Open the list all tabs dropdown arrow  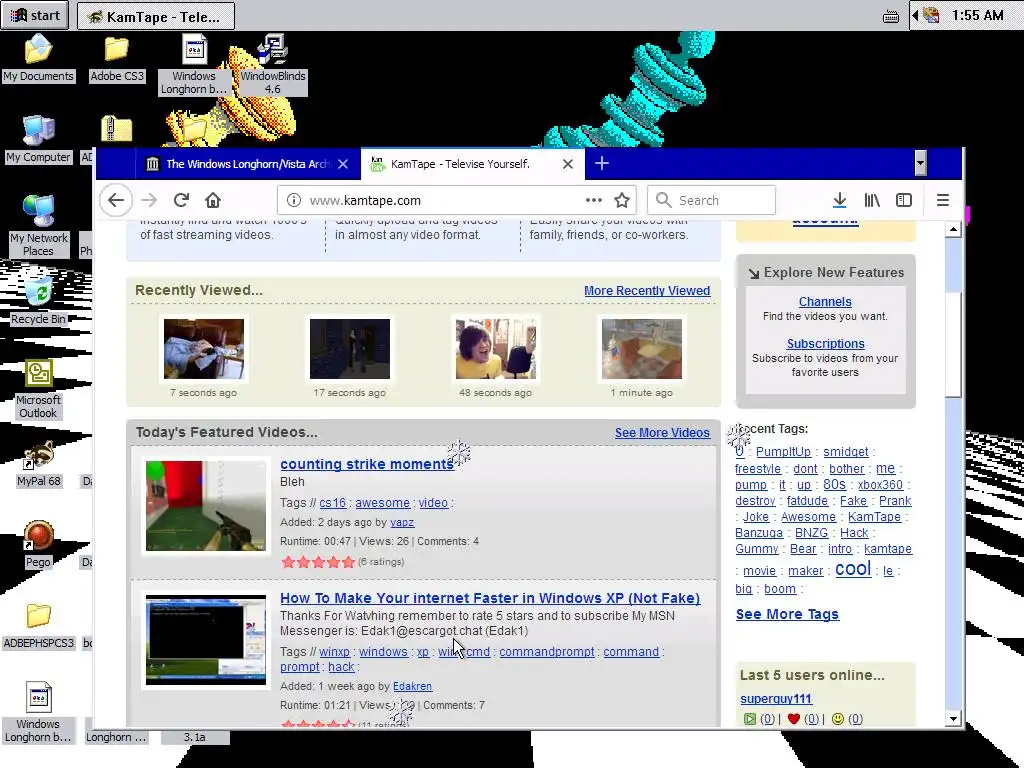click(920, 163)
